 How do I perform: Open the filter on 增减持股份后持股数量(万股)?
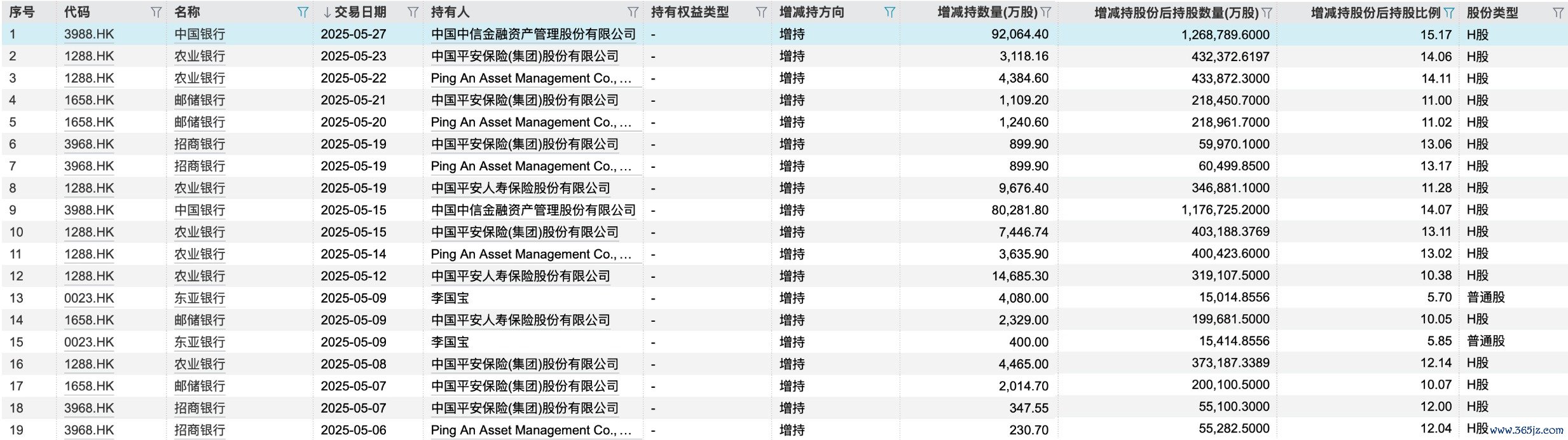1267,12
